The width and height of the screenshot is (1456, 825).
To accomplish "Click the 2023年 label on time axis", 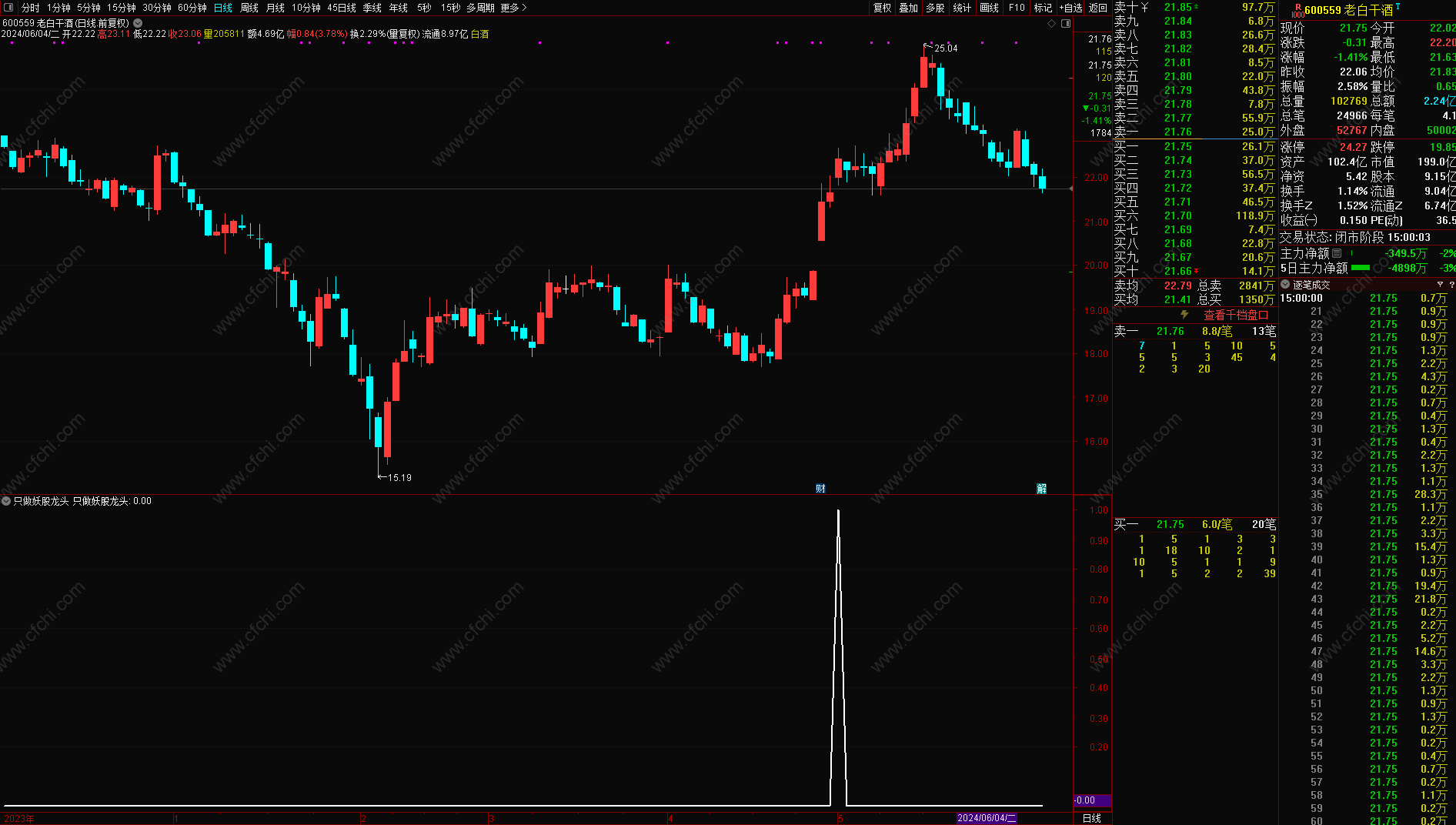I will [19, 818].
